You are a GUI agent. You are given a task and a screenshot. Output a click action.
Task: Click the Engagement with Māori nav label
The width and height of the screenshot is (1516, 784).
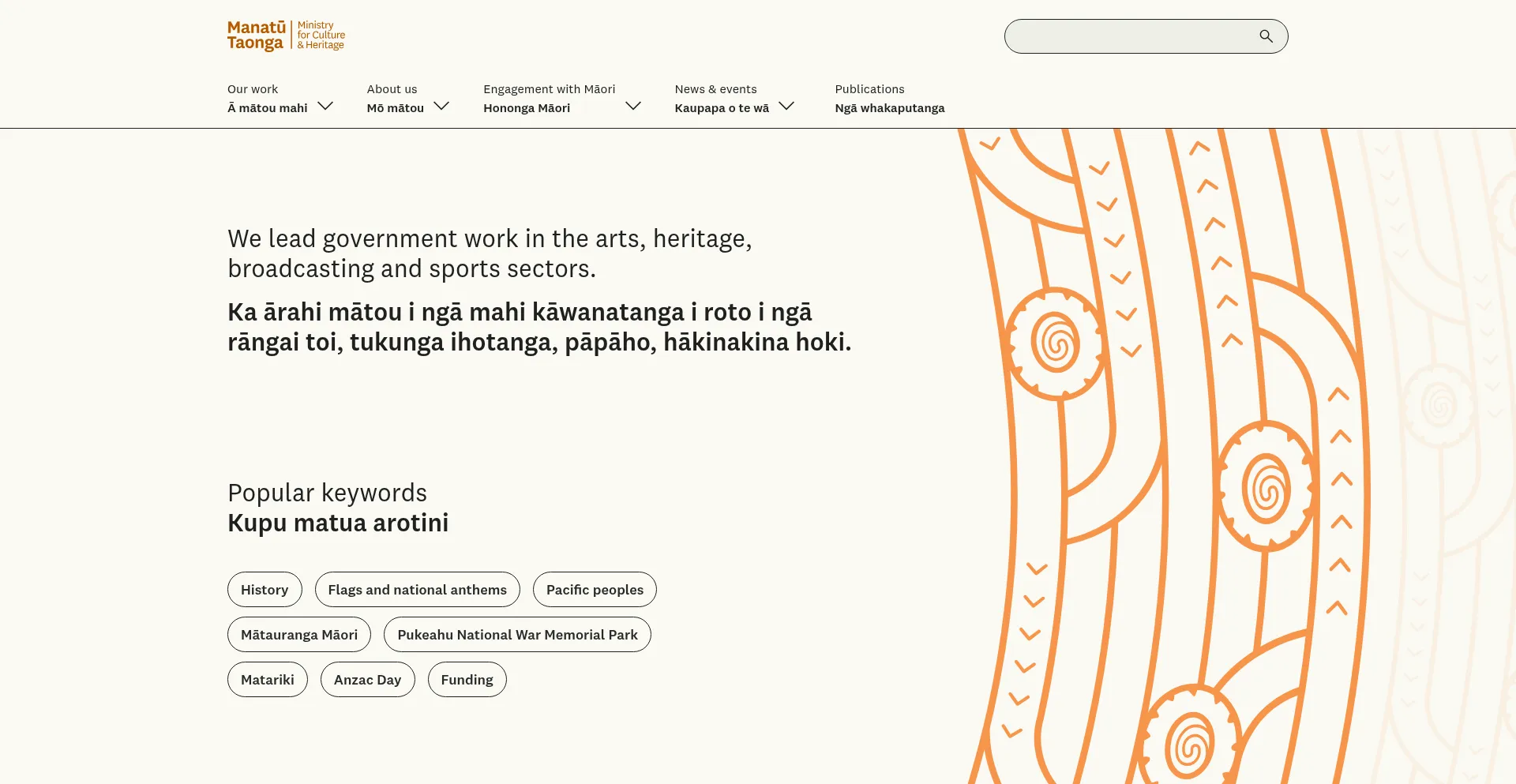point(549,99)
